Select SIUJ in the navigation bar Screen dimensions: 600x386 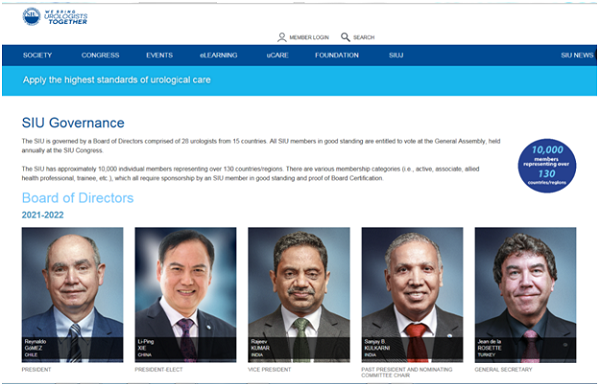pos(396,55)
